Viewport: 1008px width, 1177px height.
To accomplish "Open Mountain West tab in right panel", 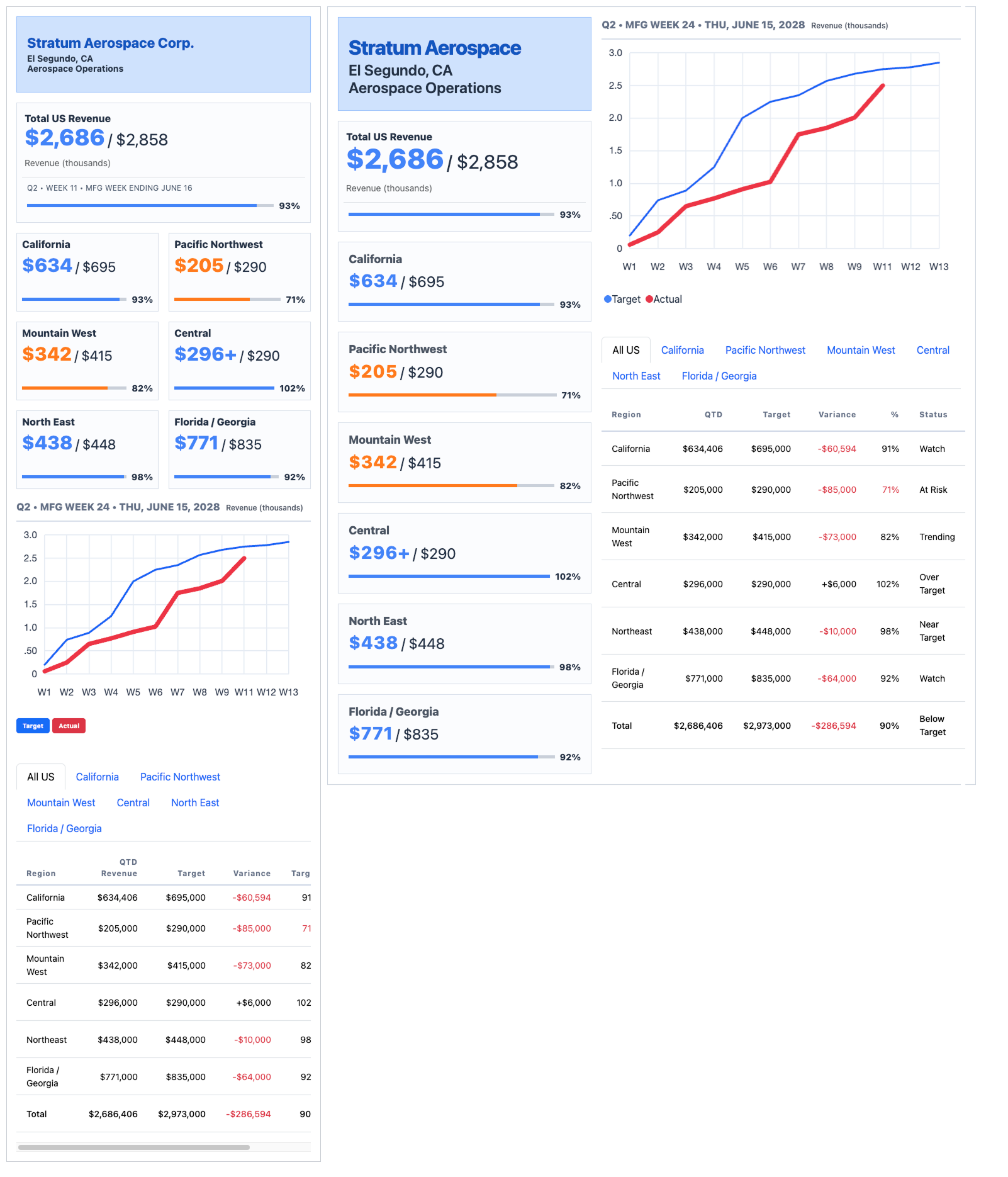I will [861, 350].
